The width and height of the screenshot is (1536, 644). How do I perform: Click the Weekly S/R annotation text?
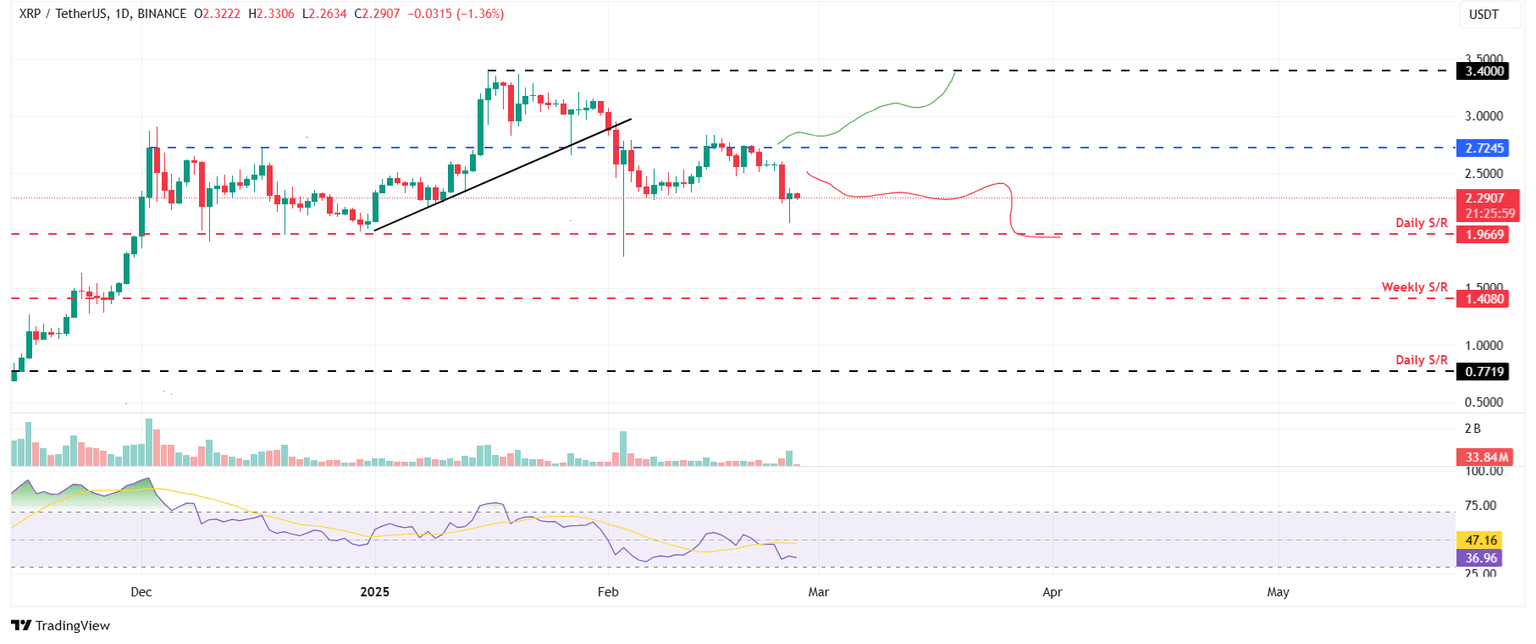(x=1415, y=287)
